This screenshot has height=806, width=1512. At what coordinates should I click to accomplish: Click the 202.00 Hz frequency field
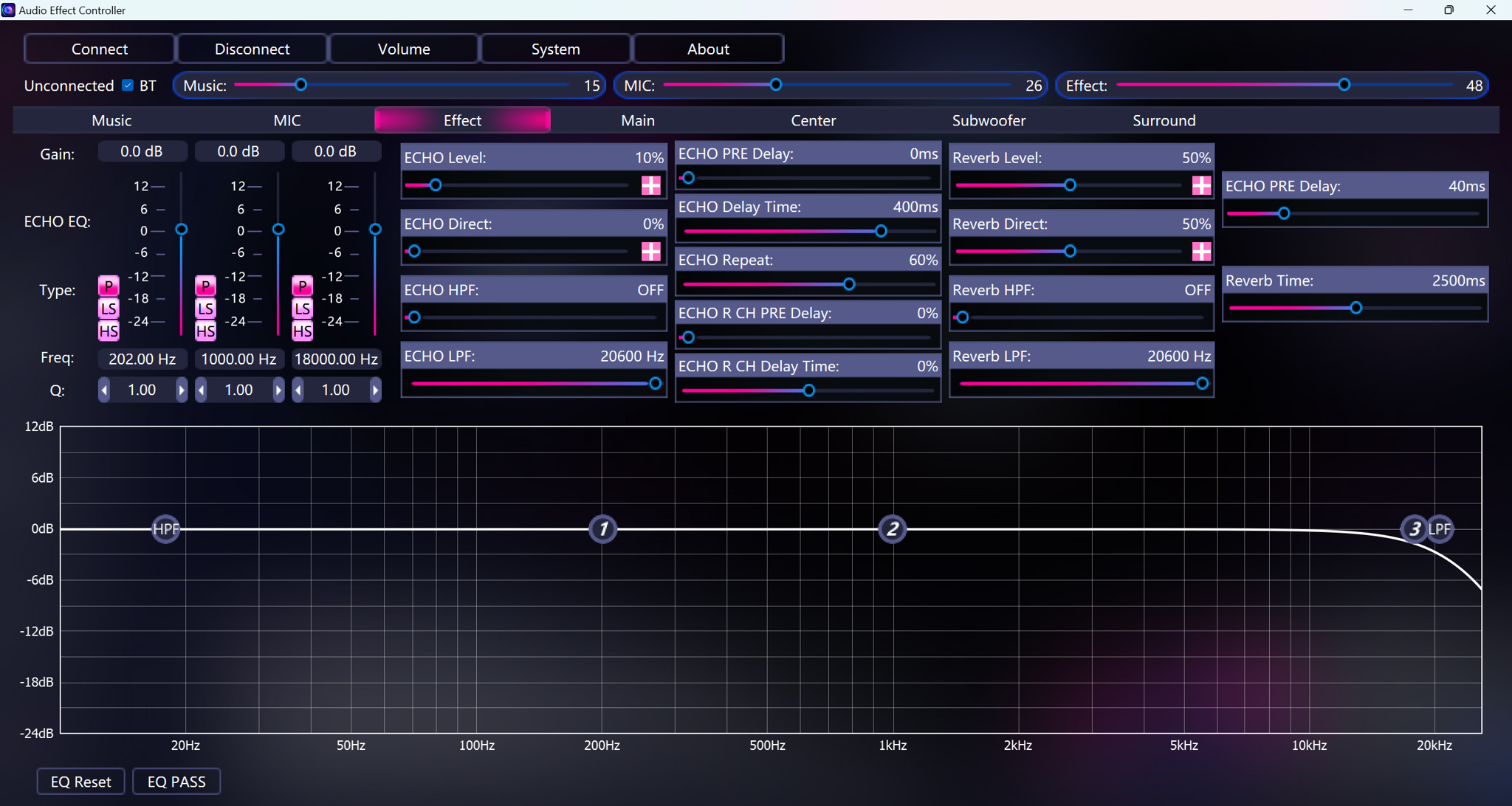(142, 359)
